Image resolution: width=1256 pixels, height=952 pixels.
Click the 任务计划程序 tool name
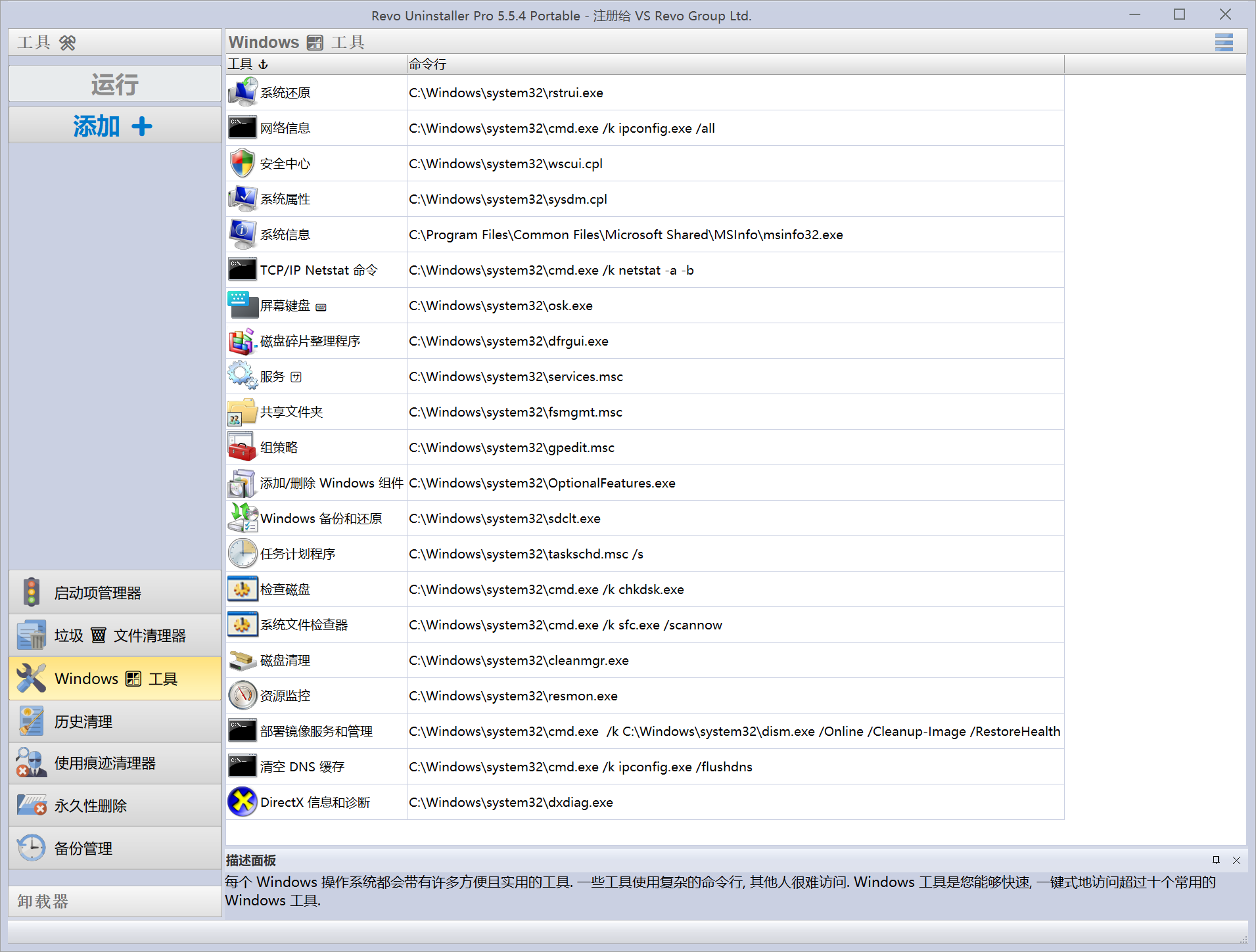tap(298, 554)
